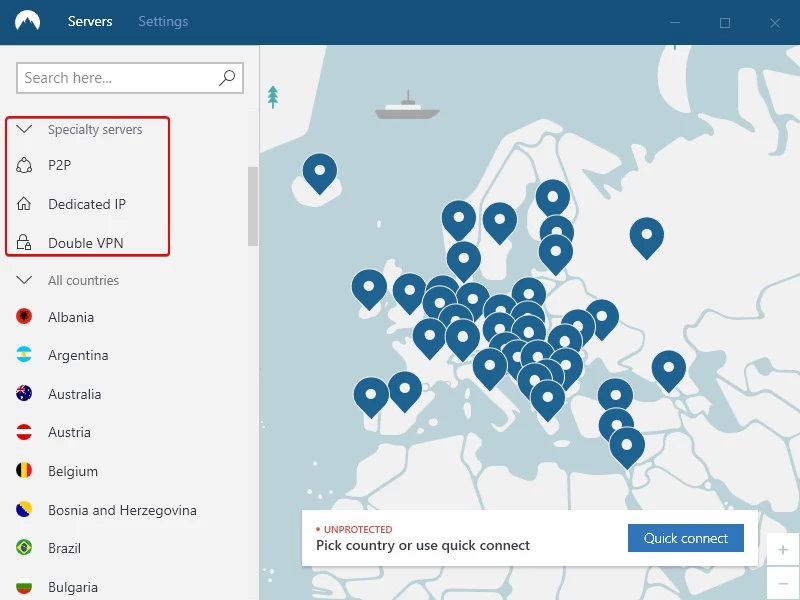Collapse the All countries list
This screenshot has width=800, height=600.
click(24, 280)
